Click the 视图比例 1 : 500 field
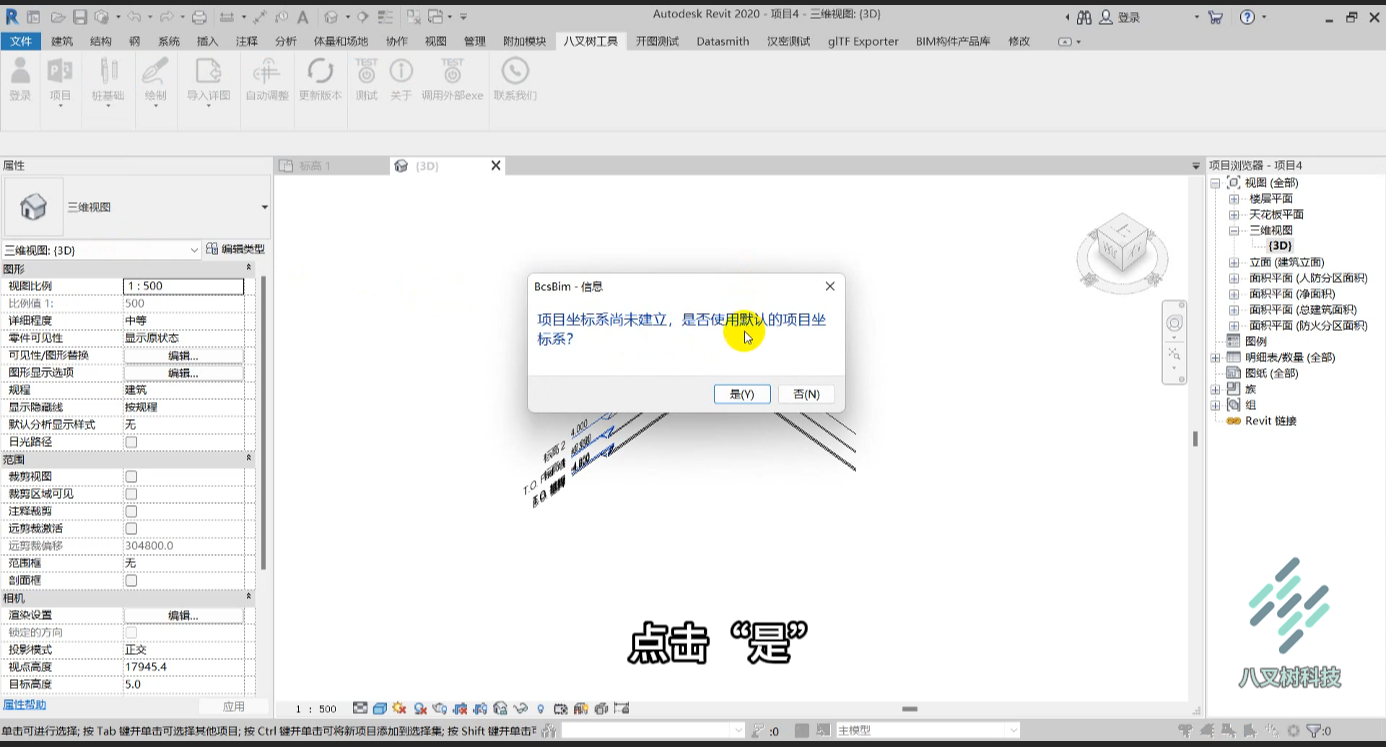The image size is (1386, 747). click(183, 286)
